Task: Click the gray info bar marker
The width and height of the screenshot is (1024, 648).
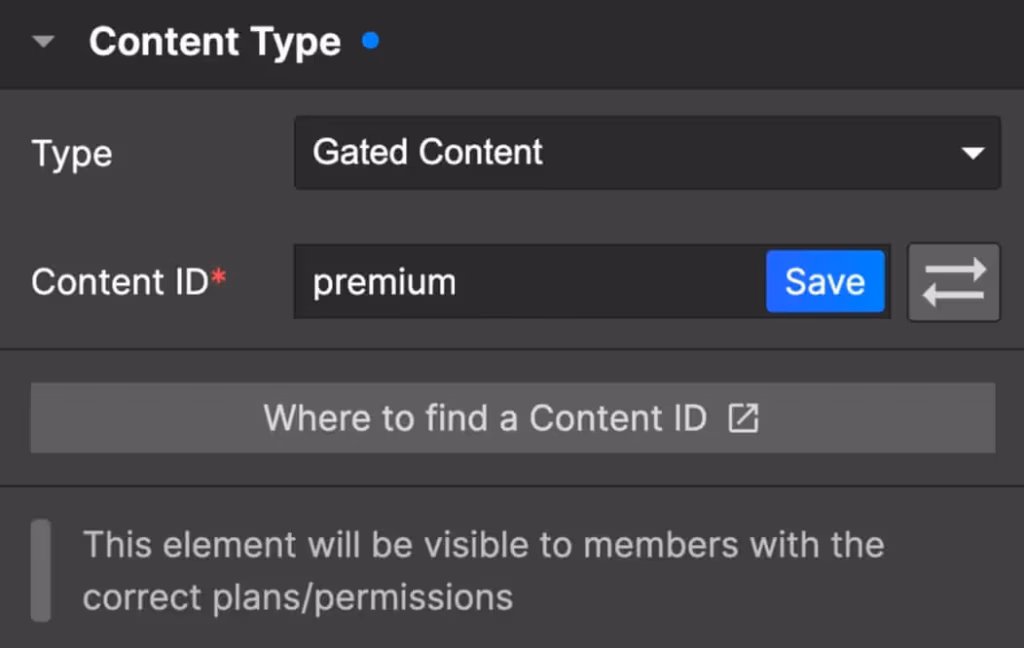Action: 40,570
